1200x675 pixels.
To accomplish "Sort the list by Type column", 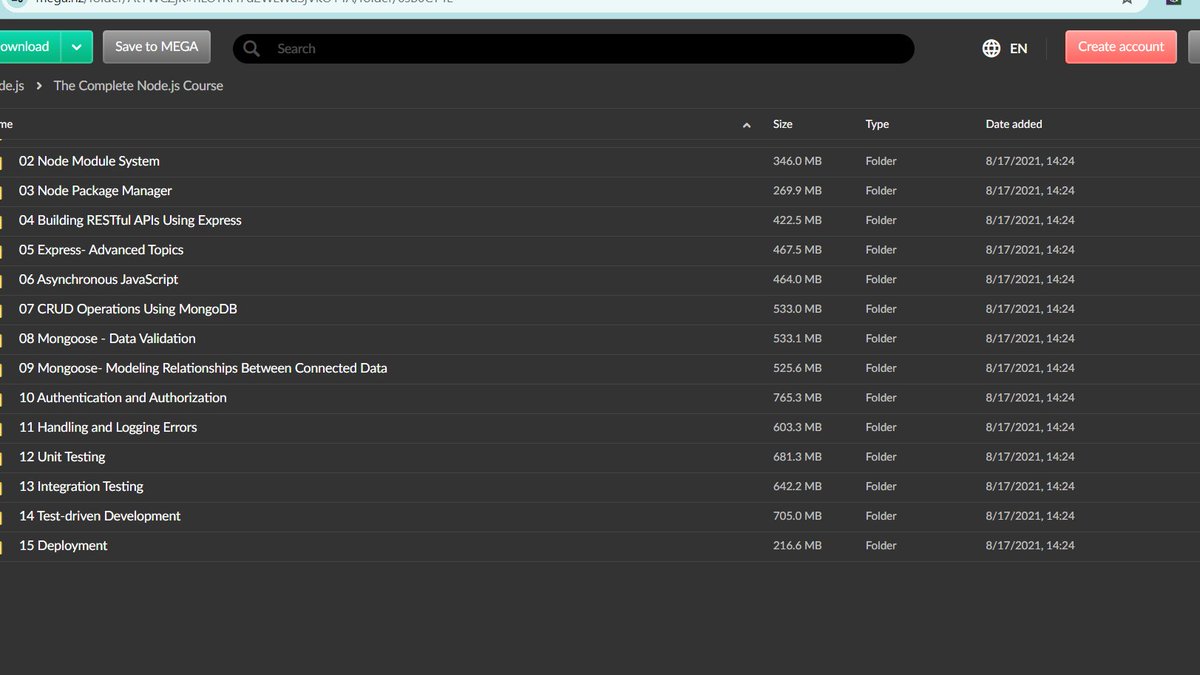I will [x=877, y=124].
